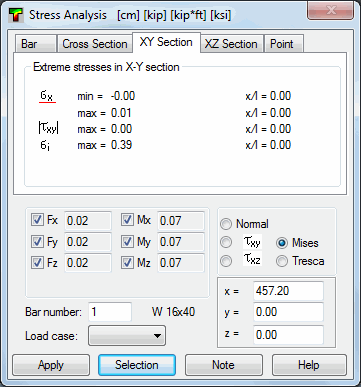Open the Load case dropdown
Image resolution: width=361 pixels, height=387 pixels.
pyautogui.click(x=127, y=336)
